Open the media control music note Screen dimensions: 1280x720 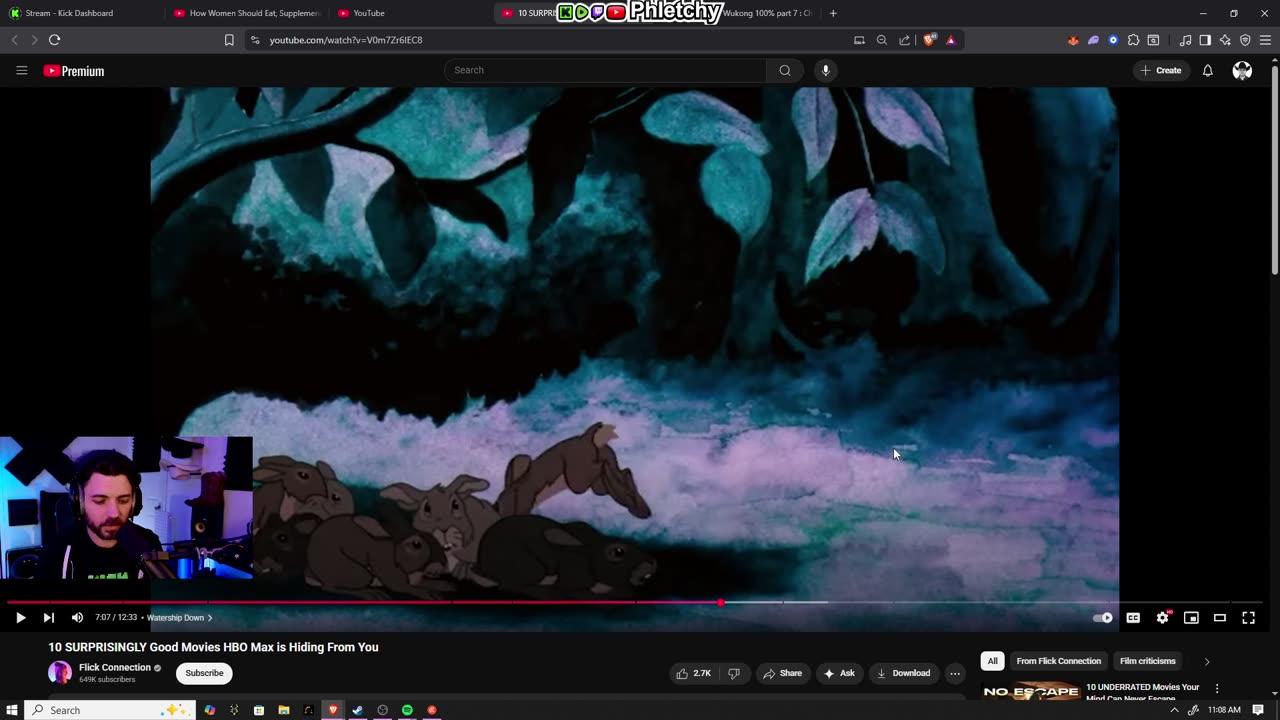pos(1185,40)
